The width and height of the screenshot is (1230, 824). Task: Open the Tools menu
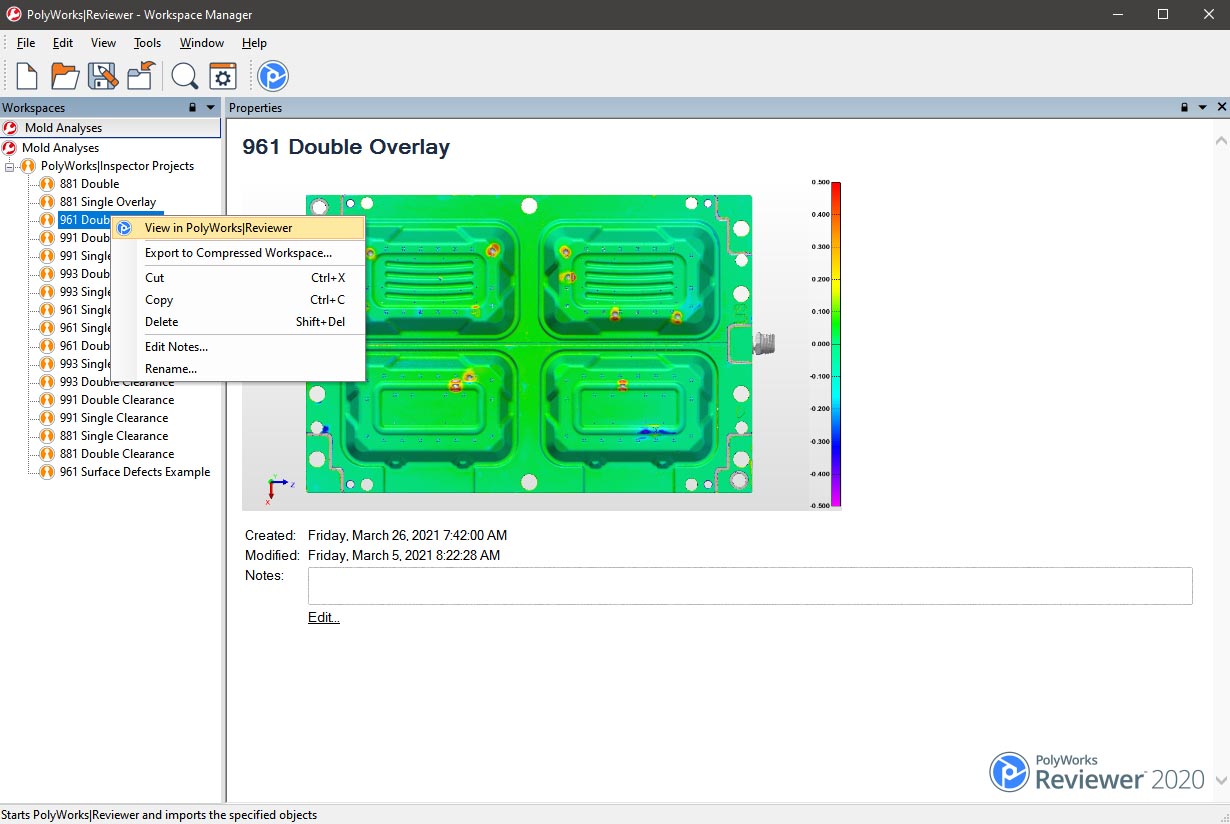147,43
